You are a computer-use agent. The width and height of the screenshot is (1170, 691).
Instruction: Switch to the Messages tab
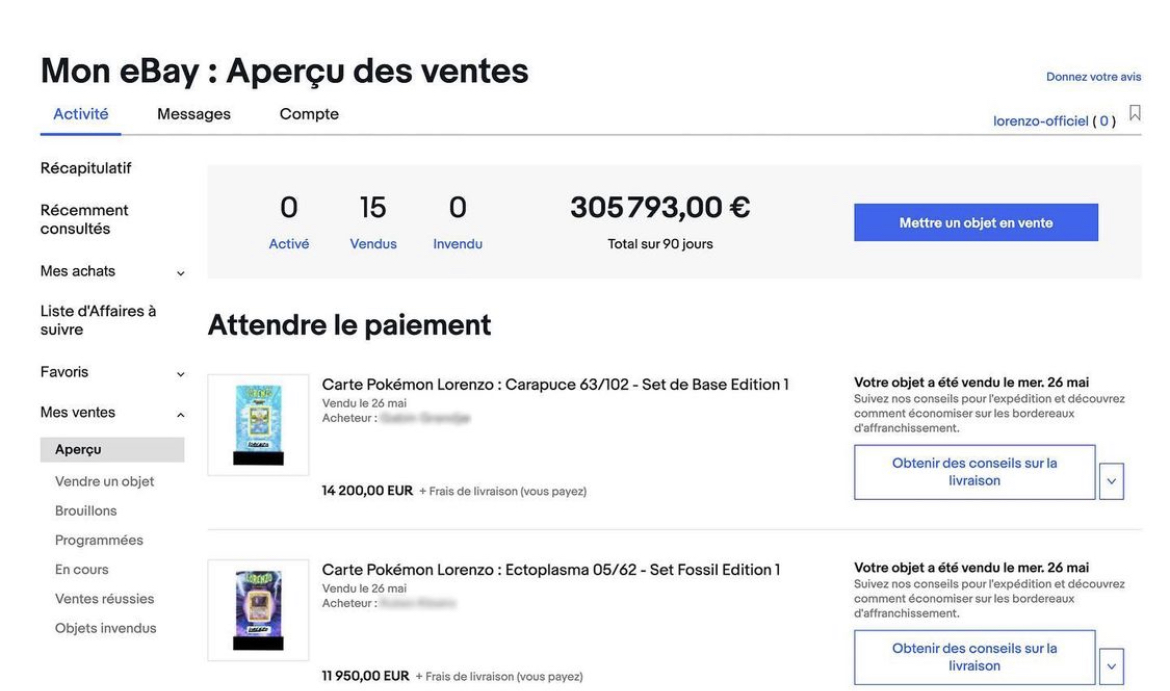tap(194, 114)
